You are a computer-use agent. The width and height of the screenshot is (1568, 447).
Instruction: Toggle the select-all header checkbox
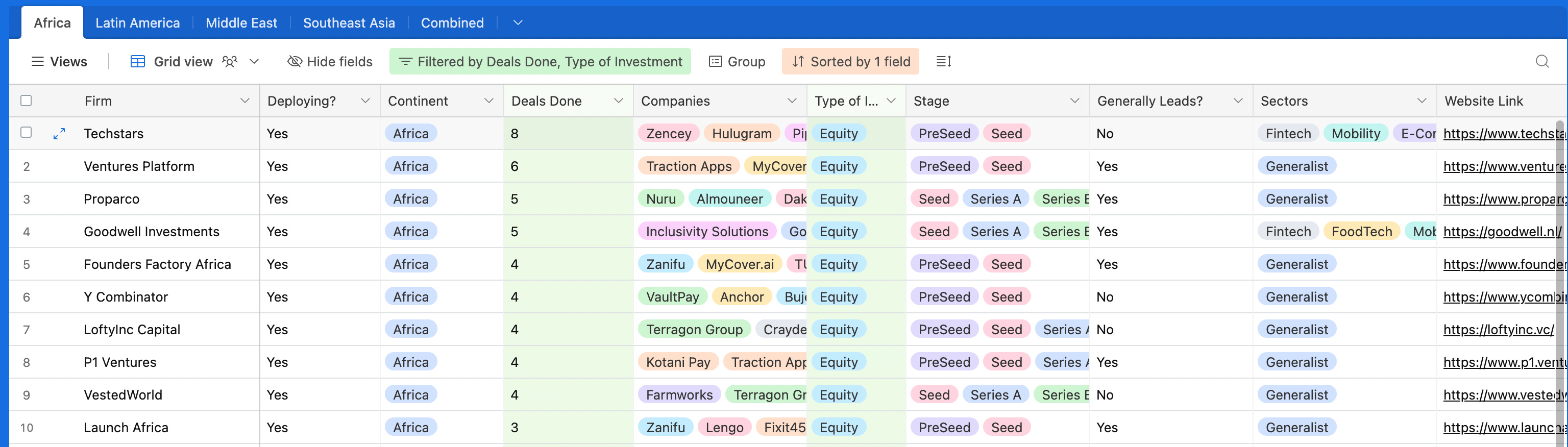(x=26, y=101)
